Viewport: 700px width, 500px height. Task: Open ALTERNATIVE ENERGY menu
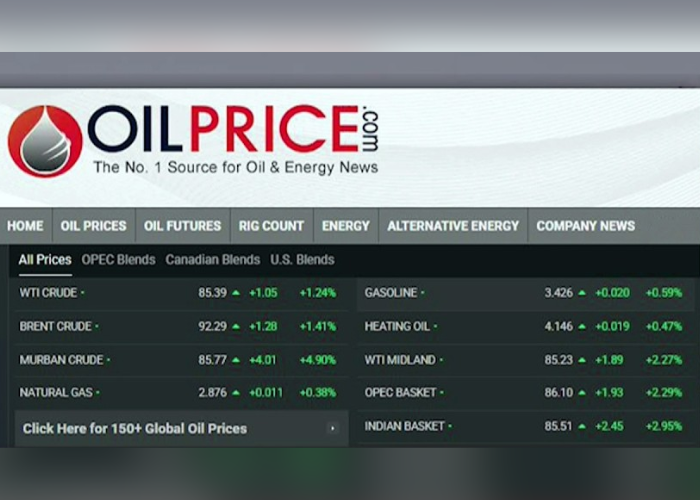pyautogui.click(x=453, y=226)
